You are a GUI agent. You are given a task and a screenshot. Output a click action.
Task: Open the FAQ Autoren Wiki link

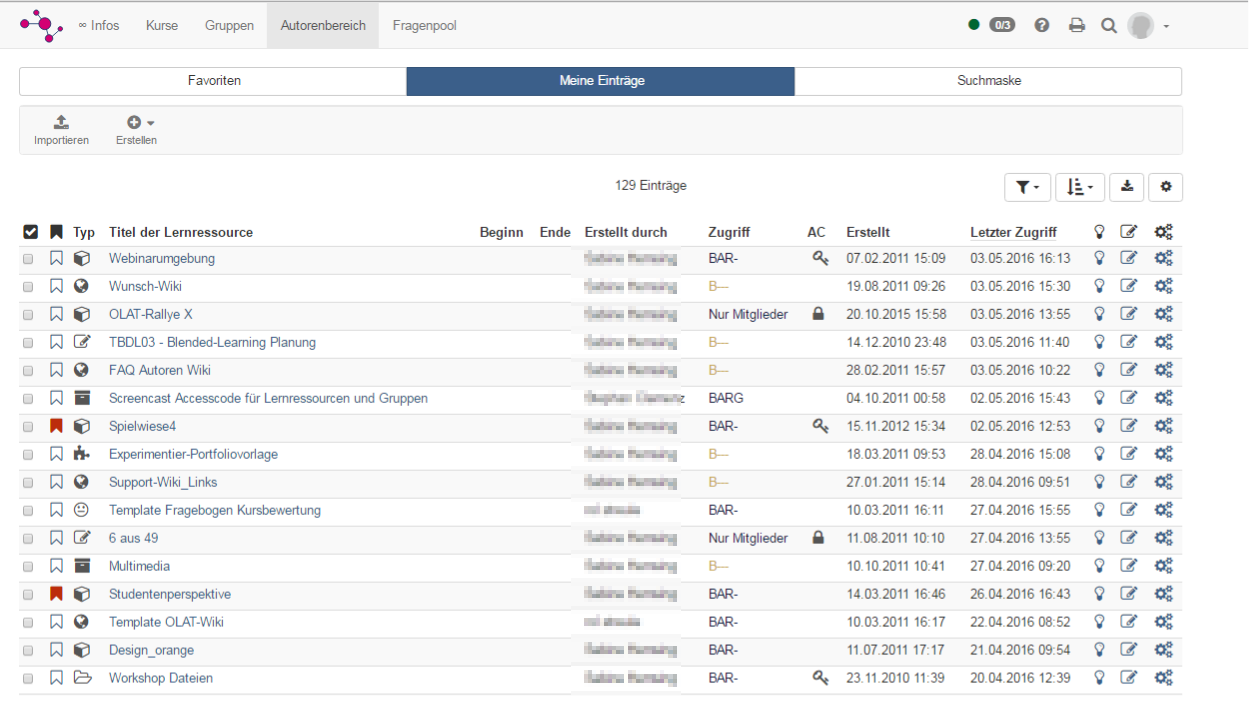[160, 371]
